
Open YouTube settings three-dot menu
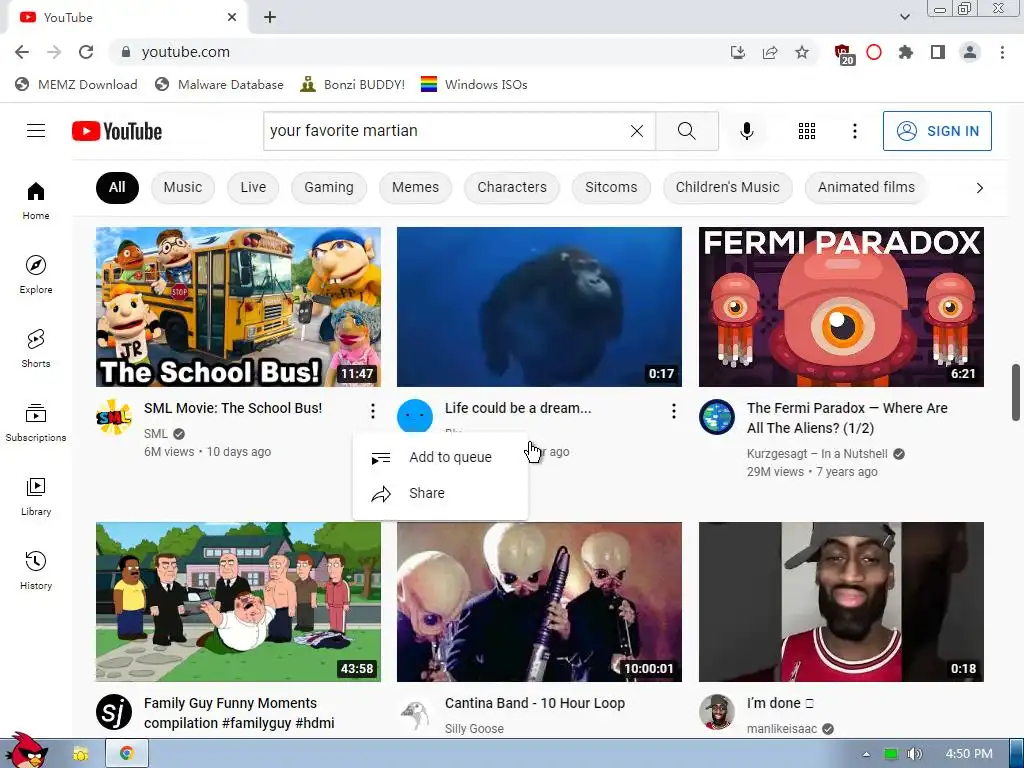[x=854, y=131]
